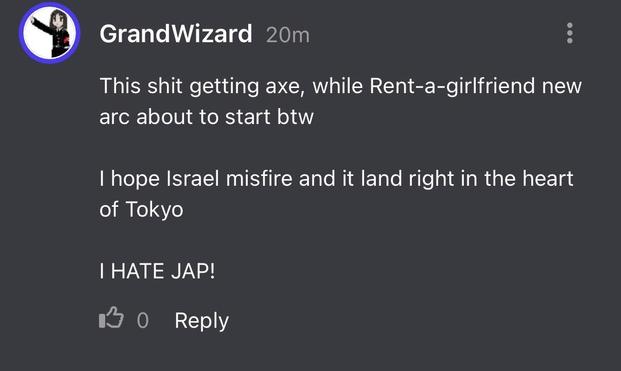Screen dimensions: 621x371
Task: Tap the Reply text below the comment
Action: (202, 321)
